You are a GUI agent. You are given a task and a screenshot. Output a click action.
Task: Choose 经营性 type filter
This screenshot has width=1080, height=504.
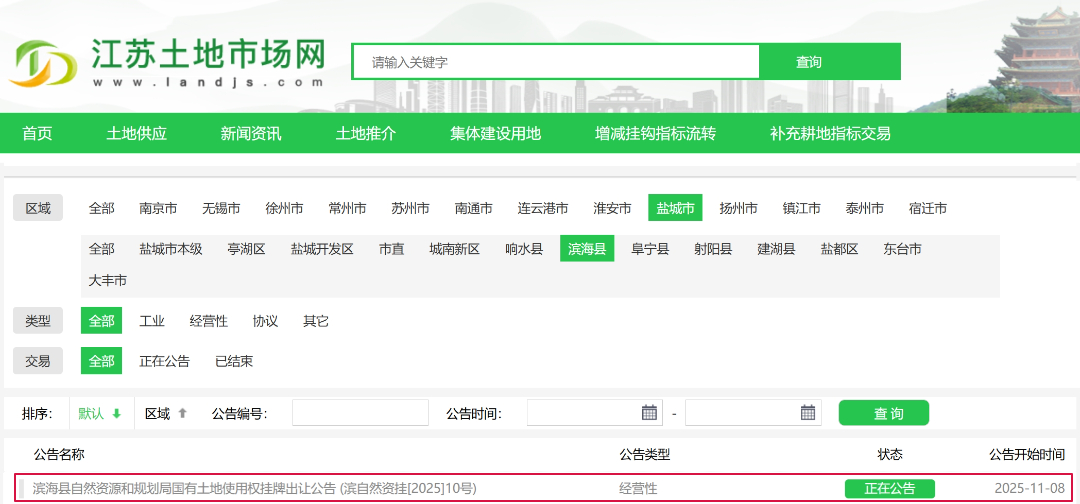click(x=209, y=321)
